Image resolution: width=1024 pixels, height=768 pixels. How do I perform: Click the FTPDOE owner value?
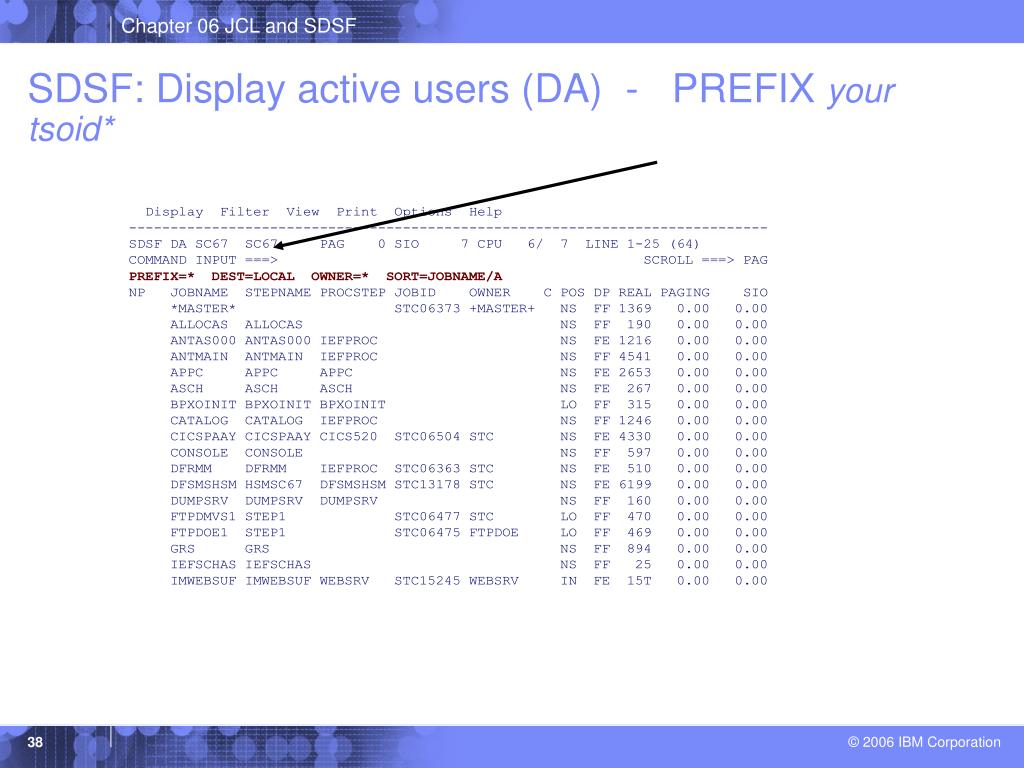(x=494, y=533)
